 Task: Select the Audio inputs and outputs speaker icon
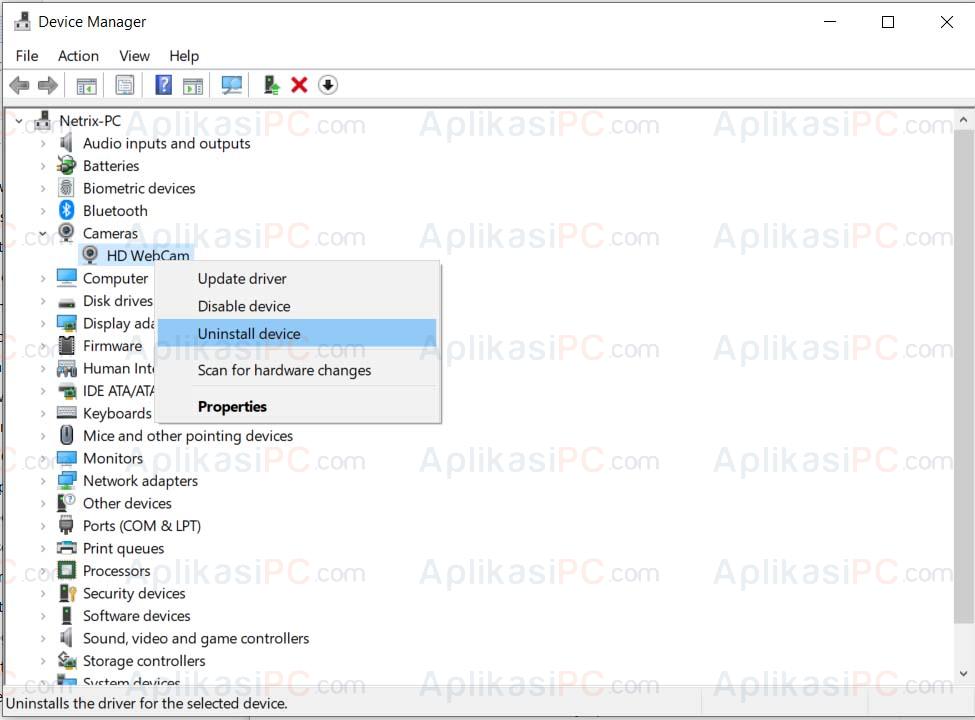pyautogui.click(x=66, y=143)
